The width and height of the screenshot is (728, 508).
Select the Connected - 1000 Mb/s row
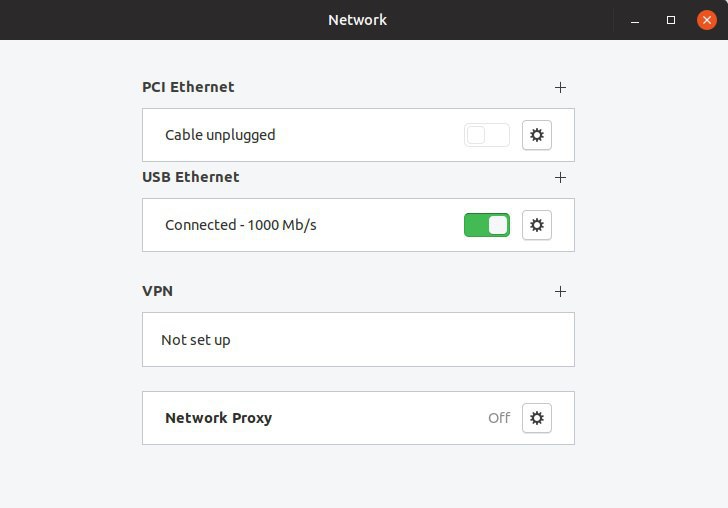[358, 225]
